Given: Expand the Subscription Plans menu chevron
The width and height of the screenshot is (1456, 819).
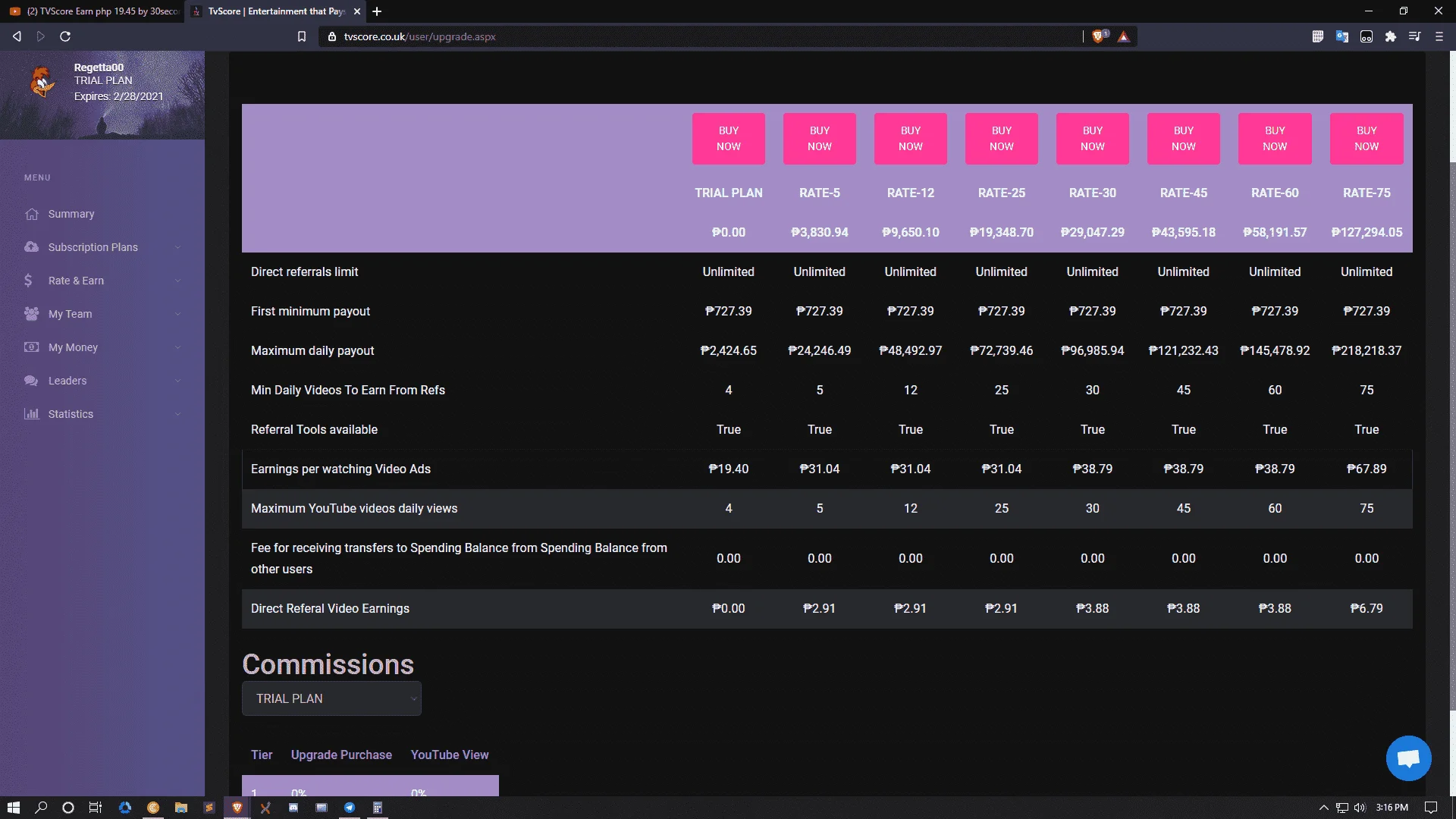Looking at the screenshot, I should coord(178,247).
